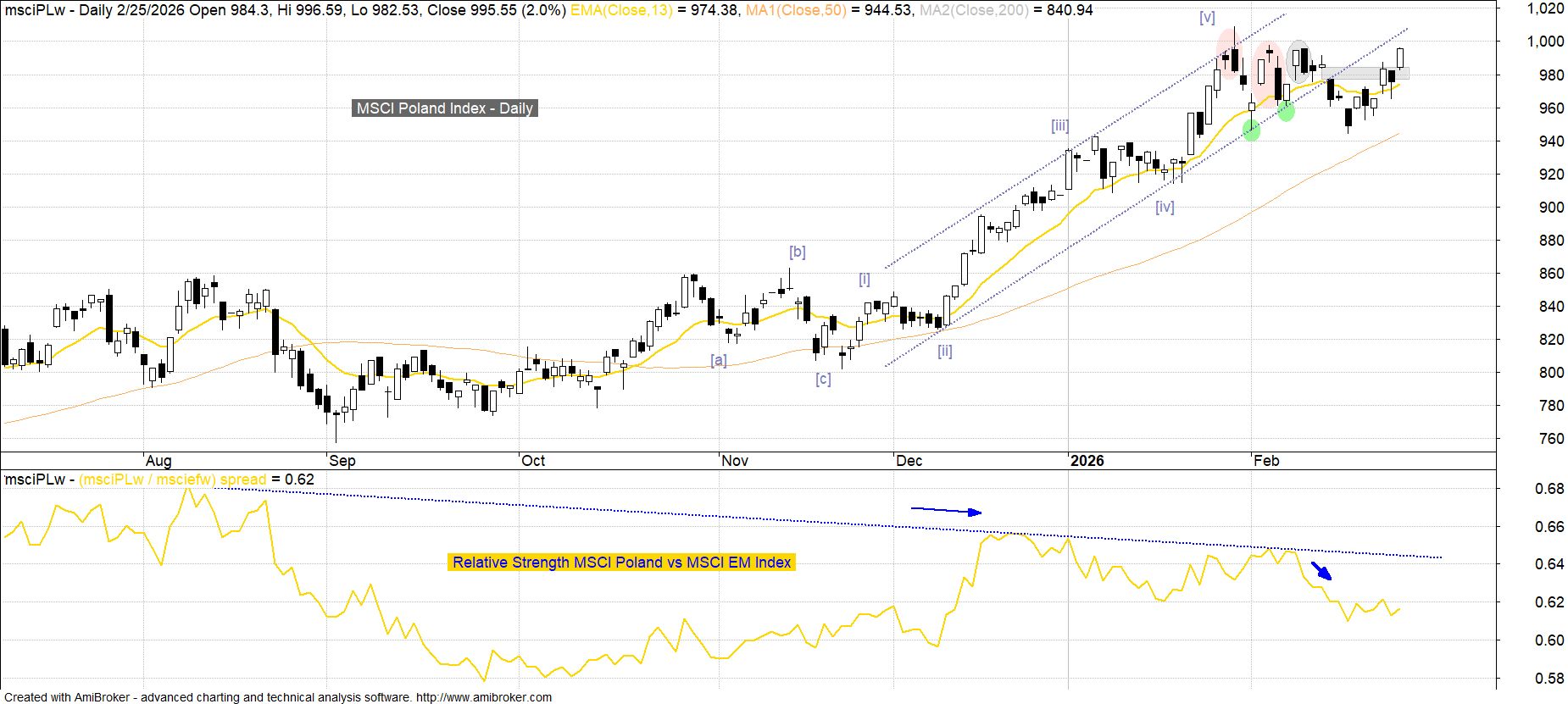Image resolution: width=1568 pixels, height=704 pixels.
Task: Click the horizontal blue arrow in lower pane
Action: (x=946, y=511)
